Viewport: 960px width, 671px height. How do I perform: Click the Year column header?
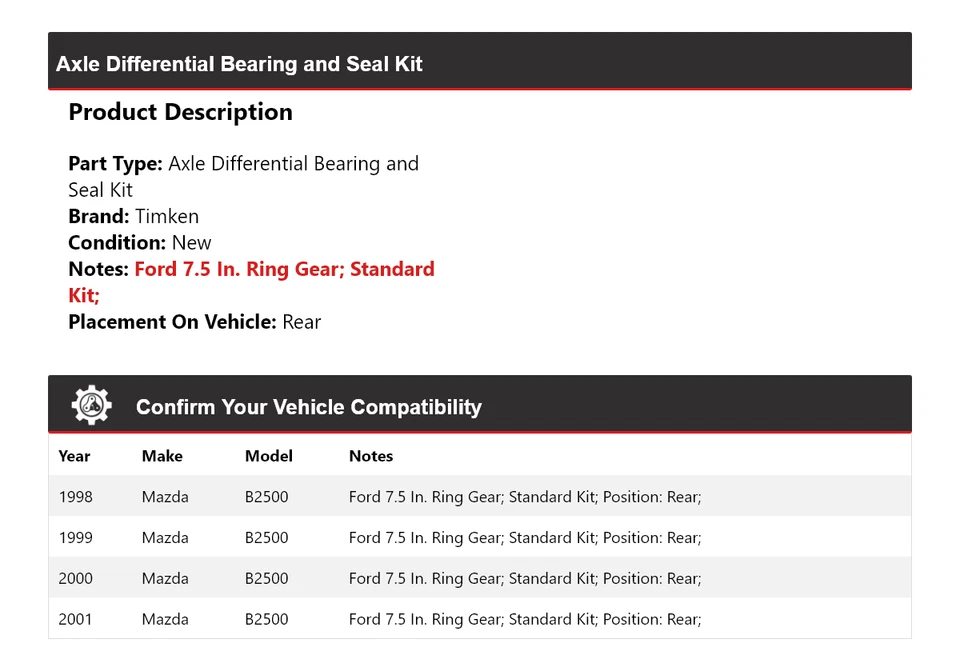point(74,456)
